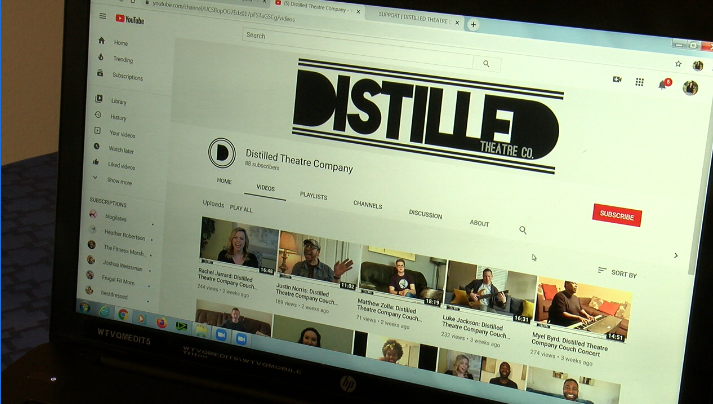Image resolution: width=713 pixels, height=404 pixels.
Task: Click the browser address bar URL
Action: [223, 11]
